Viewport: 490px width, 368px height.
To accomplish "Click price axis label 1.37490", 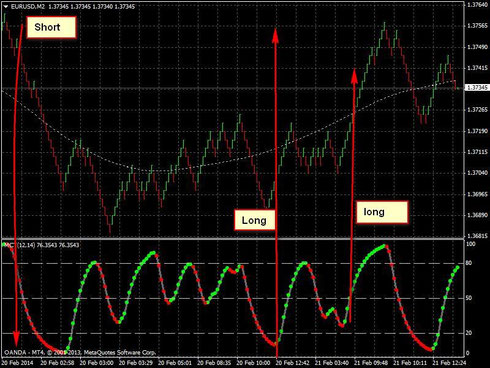I will point(477,47).
